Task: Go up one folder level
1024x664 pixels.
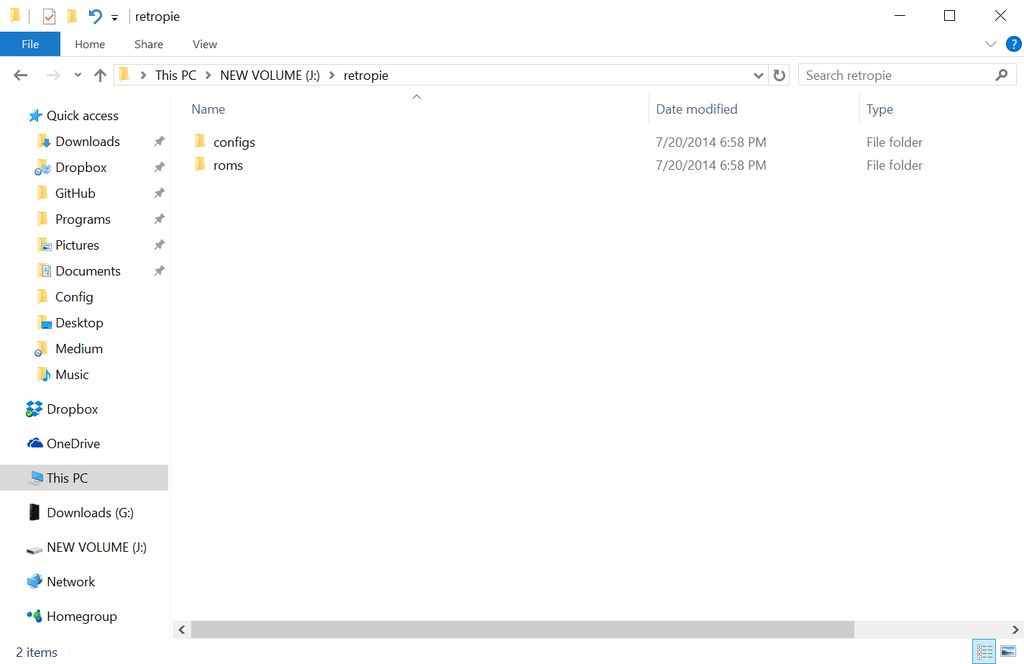Action: coord(100,75)
